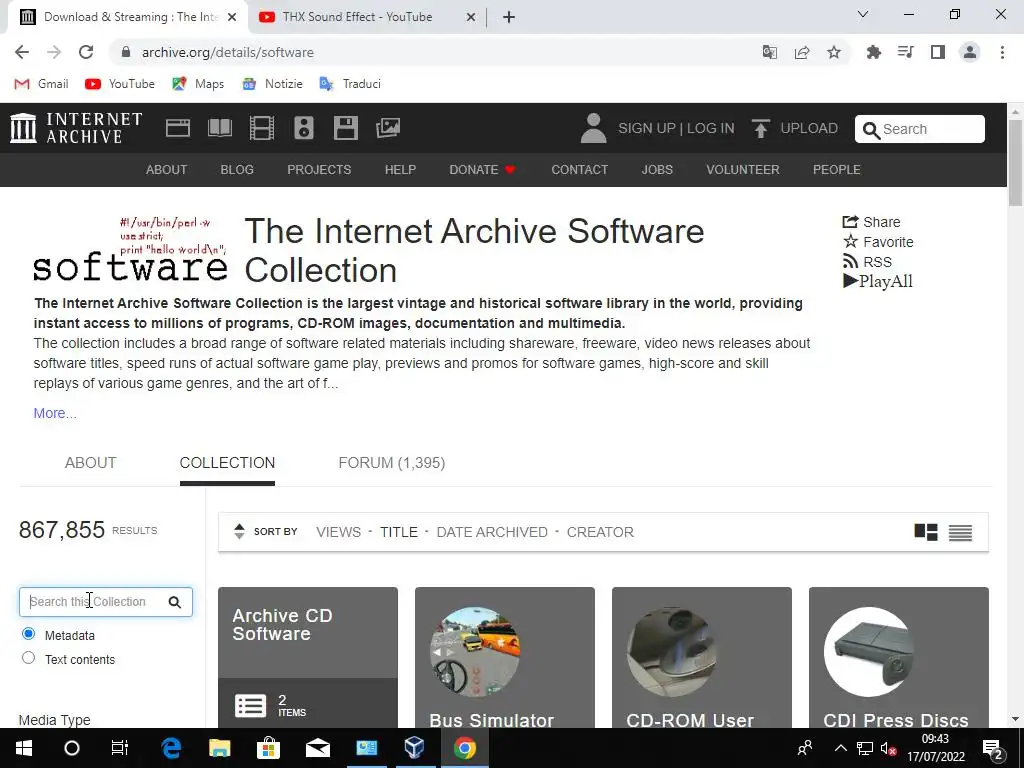Select the COLLECTION tab

(x=227, y=463)
